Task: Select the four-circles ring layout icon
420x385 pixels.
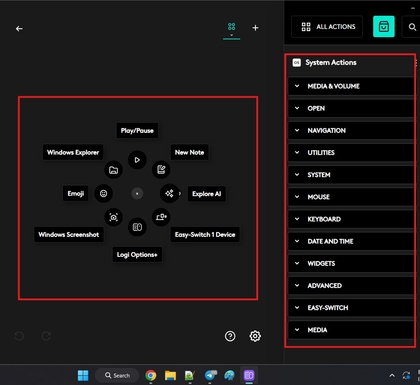Action: [x=231, y=26]
